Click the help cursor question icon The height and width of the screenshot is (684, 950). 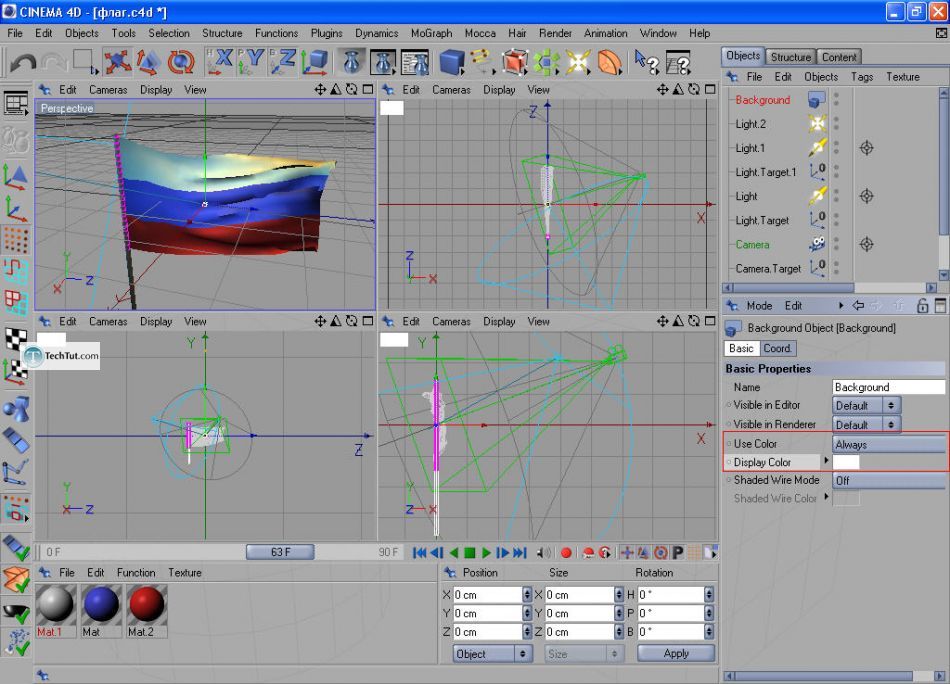click(646, 62)
